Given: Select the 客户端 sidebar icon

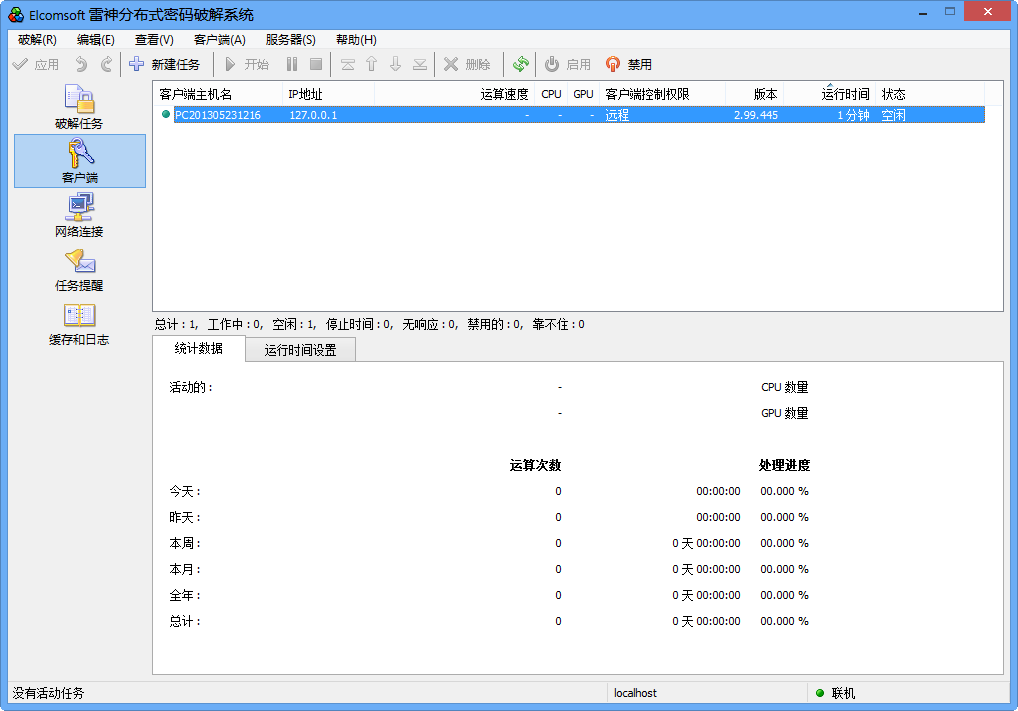Looking at the screenshot, I should pyautogui.click(x=79, y=162).
